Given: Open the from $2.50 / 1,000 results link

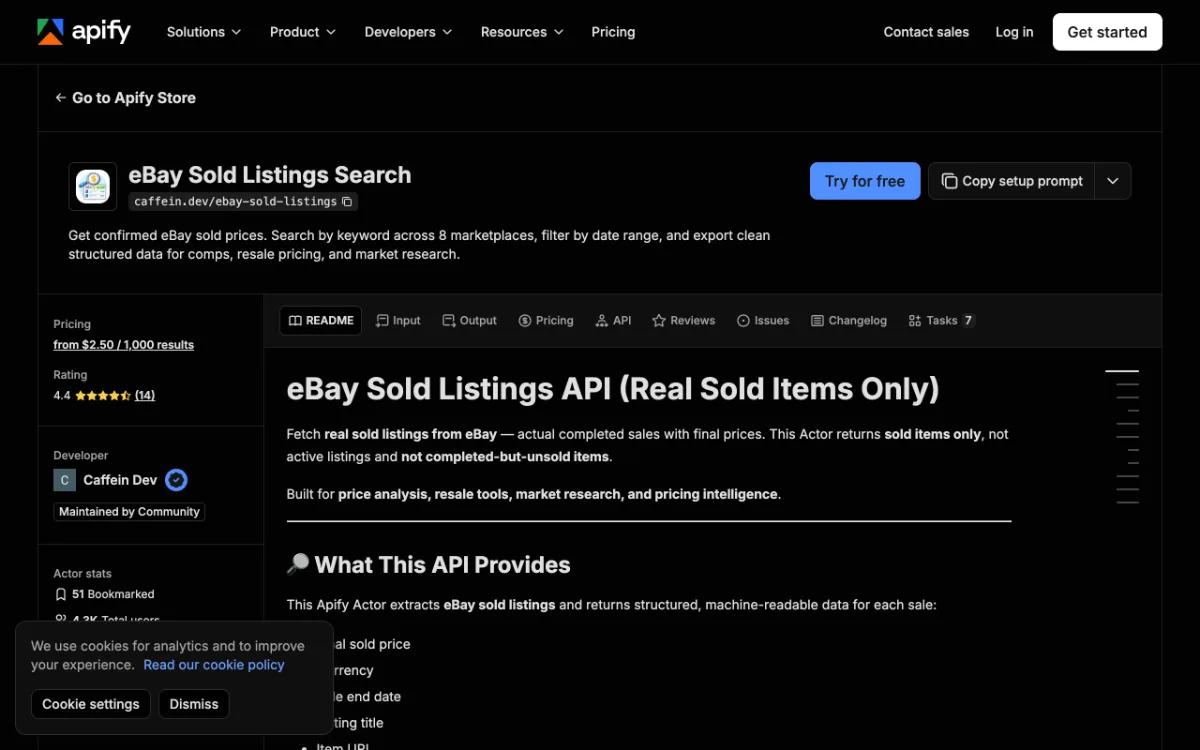Looking at the screenshot, I should [x=124, y=345].
